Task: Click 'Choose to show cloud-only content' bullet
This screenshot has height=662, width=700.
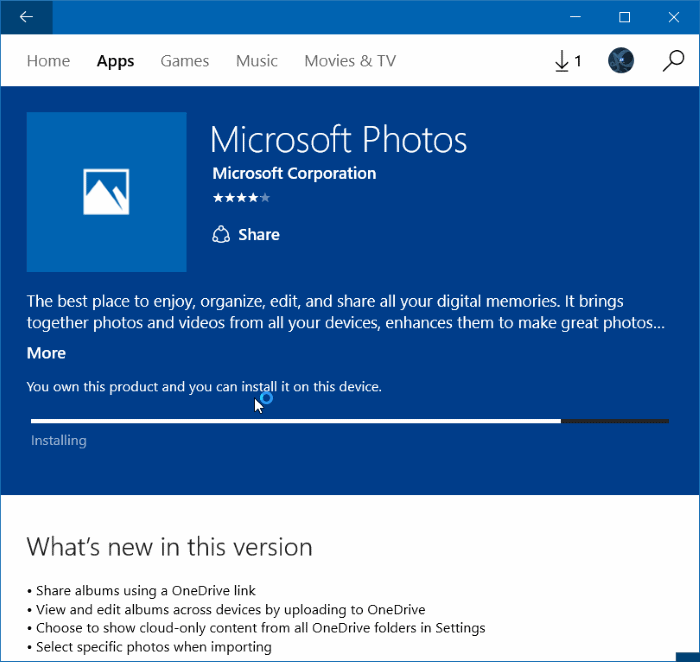Action: [x=256, y=628]
